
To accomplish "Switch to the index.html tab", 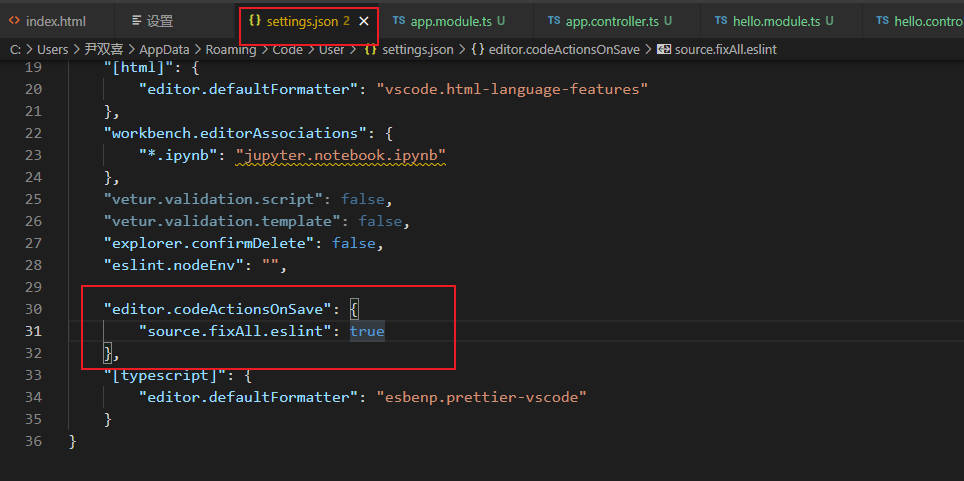I will click(x=56, y=20).
